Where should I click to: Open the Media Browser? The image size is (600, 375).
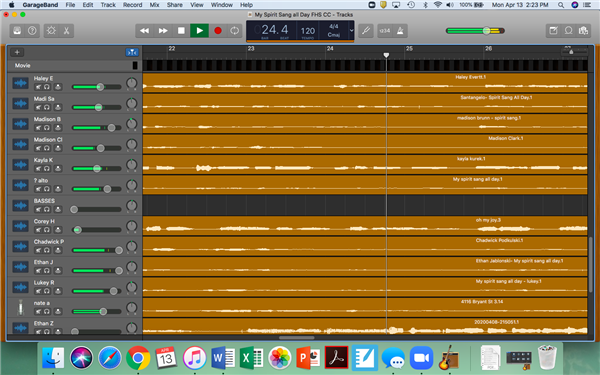pos(583,31)
